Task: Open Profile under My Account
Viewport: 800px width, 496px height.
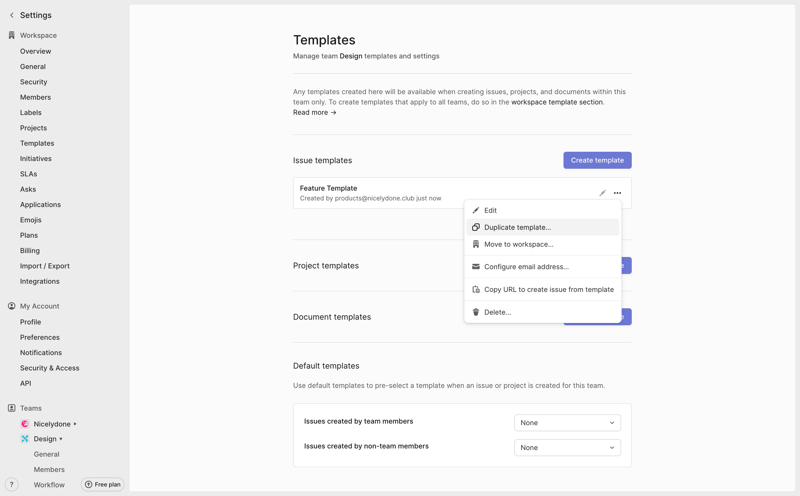Action: pyautogui.click(x=31, y=322)
